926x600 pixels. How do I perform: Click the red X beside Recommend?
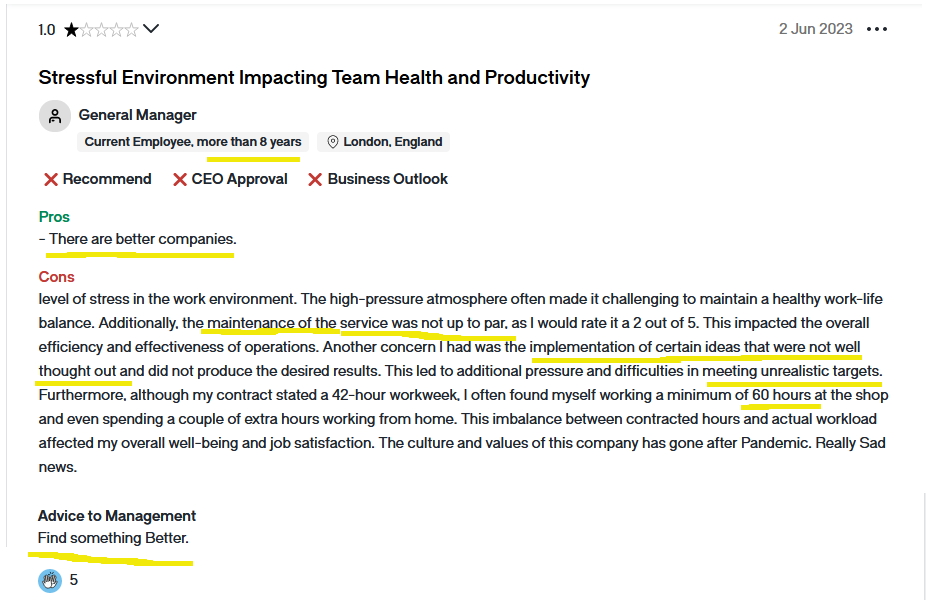pos(50,180)
